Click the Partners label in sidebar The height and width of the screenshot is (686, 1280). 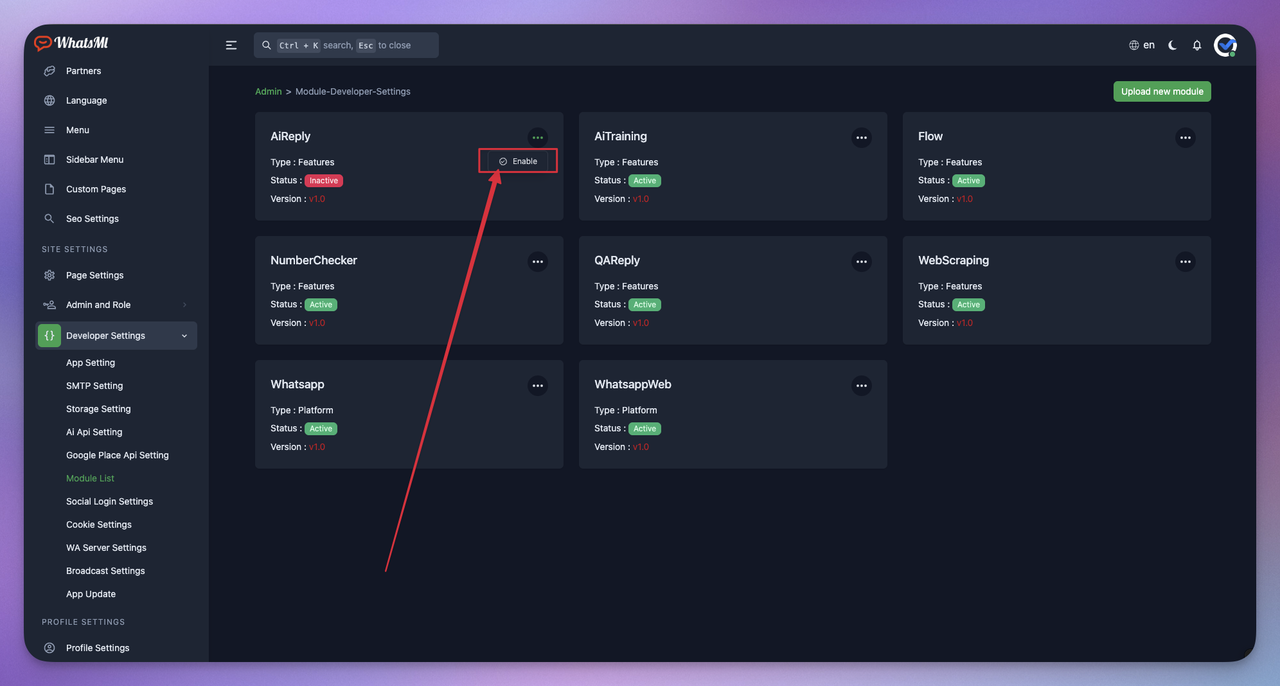(x=83, y=71)
